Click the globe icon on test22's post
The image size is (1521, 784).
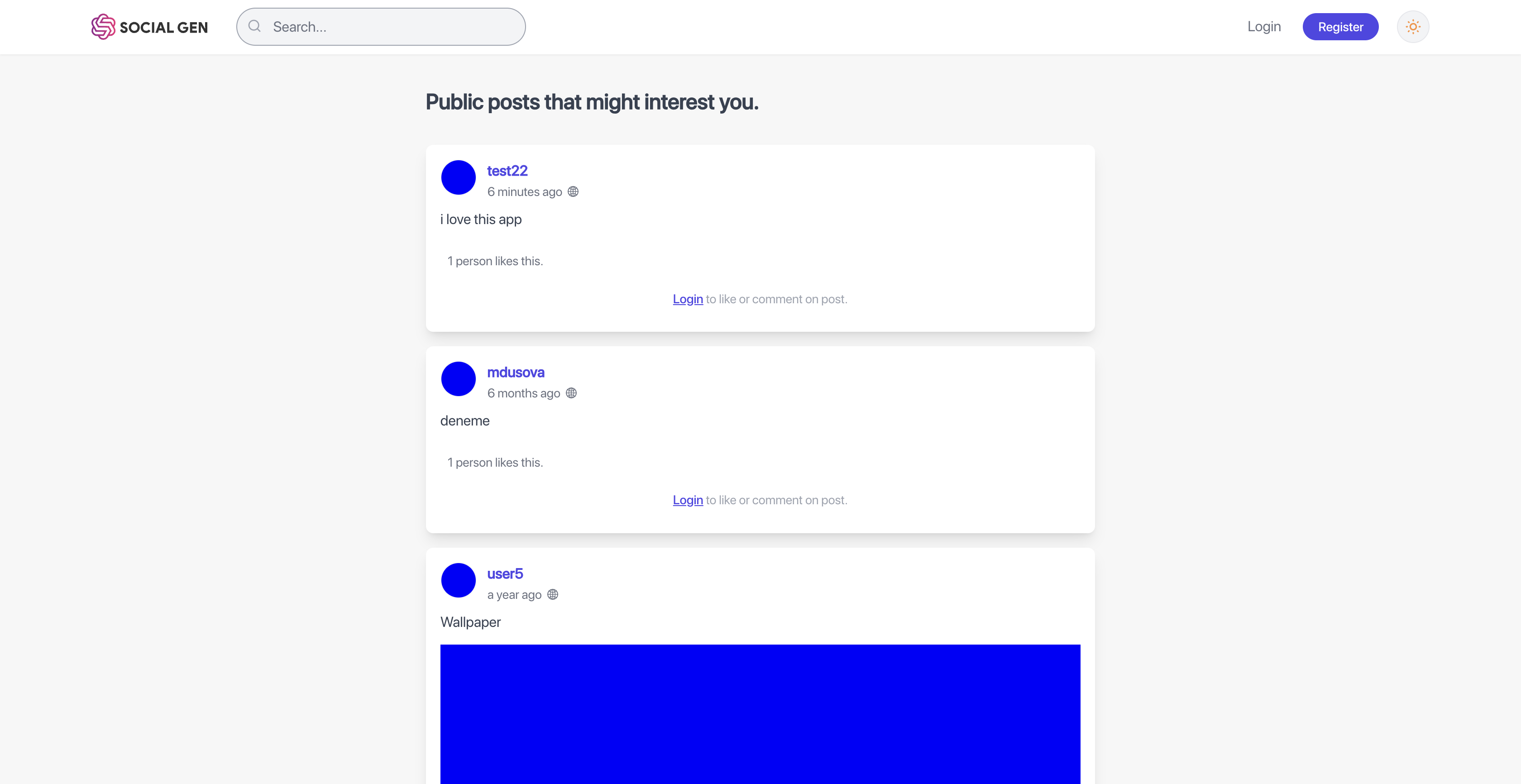[x=574, y=191]
